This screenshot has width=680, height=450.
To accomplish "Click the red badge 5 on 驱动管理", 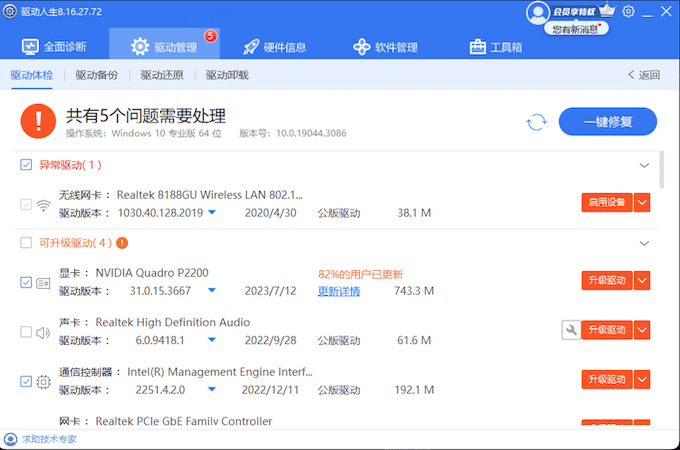I will pyautogui.click(x=211, y=36).
